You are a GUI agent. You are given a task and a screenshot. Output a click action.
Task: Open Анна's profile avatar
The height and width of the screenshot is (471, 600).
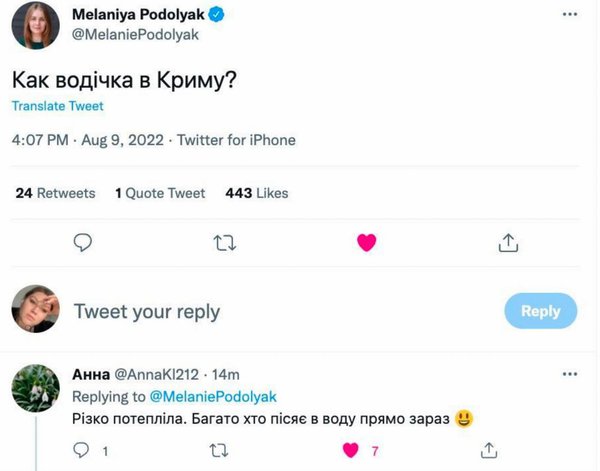35,389
